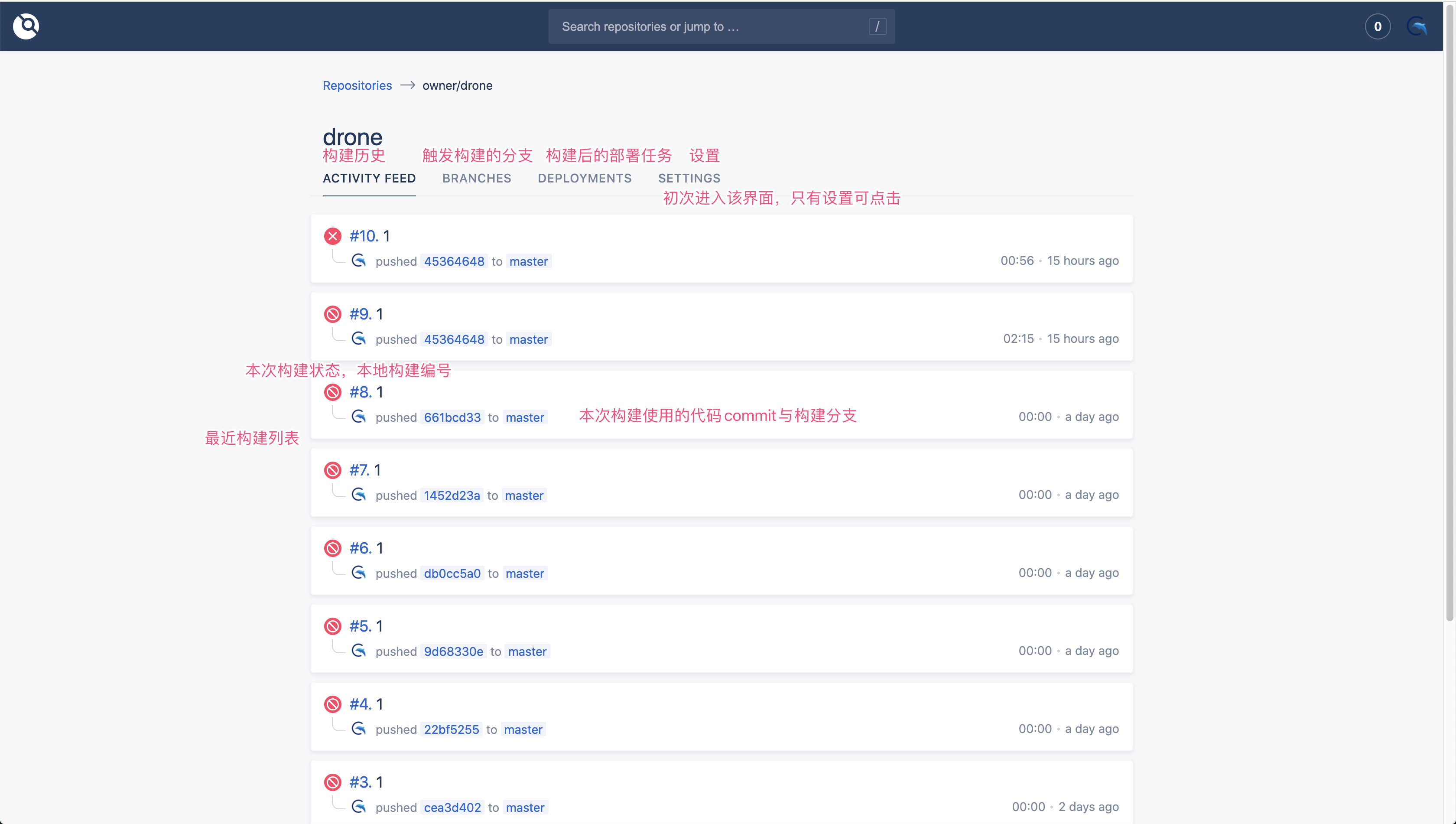Click the failed status icon for build #10
This screenshot has height=824, width=1456.
[333, 236]
